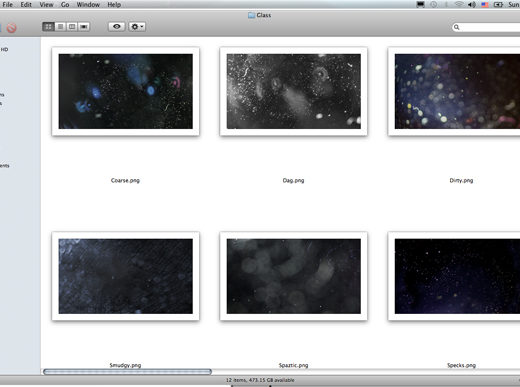This screenshot has height=387, width=520.
Task: Select the Specks.png thumbnail
Action: click(454, 276)
